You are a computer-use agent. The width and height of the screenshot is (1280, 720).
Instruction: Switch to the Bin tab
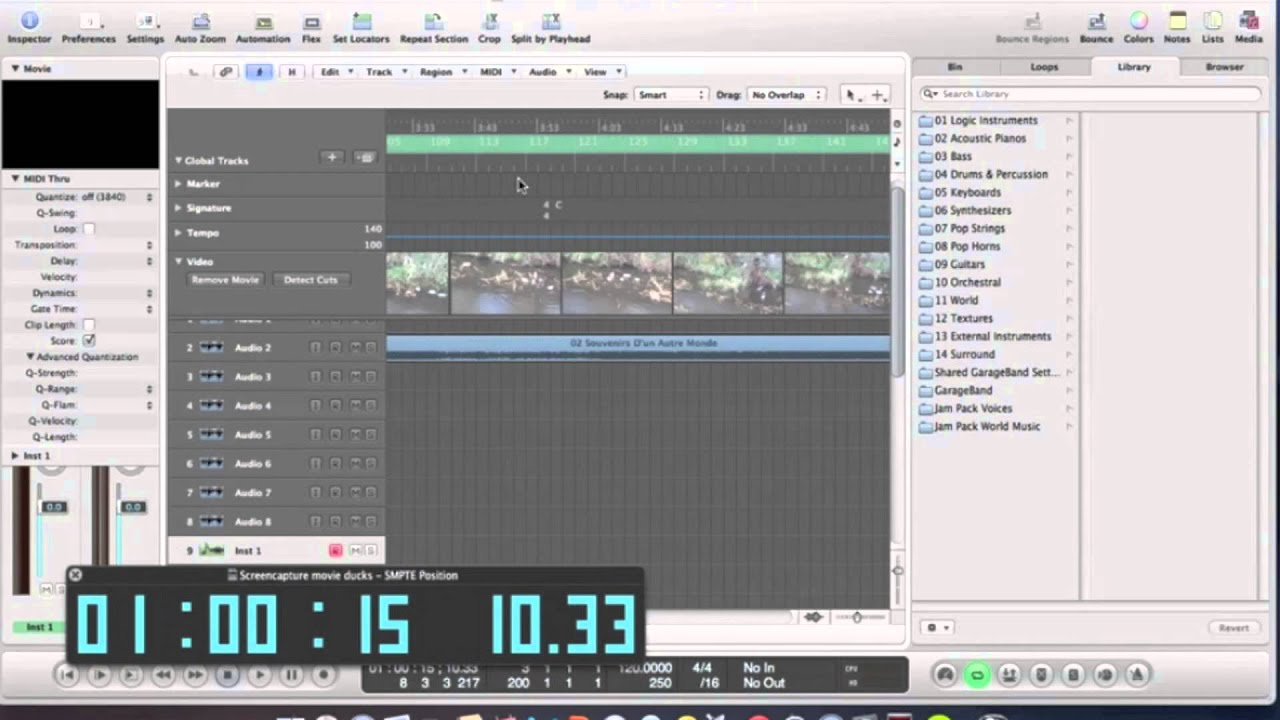[x=955, y=67]
